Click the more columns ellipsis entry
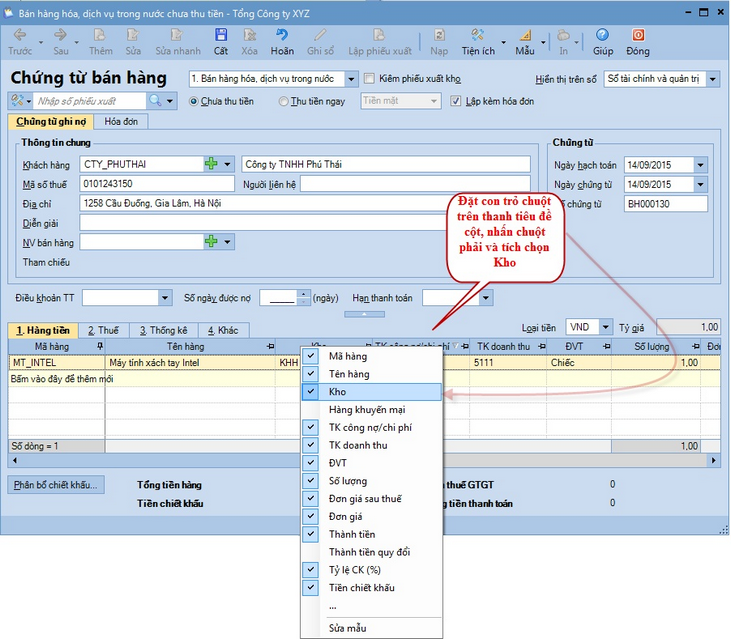Viewport: 731px width, 639px height. point(372,606)
